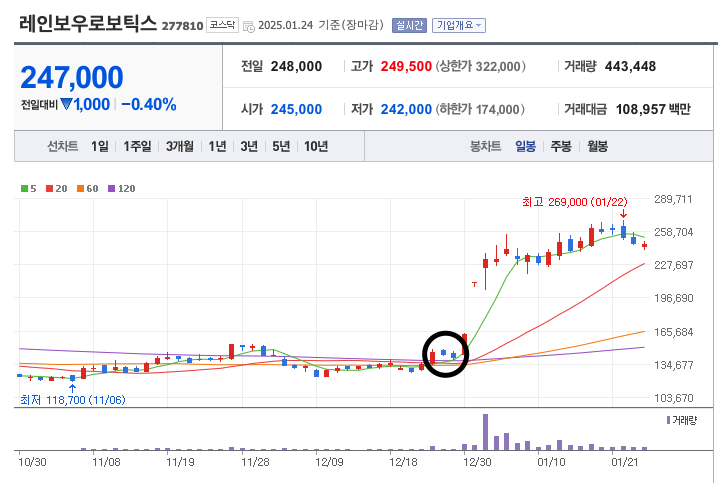Select the 1일 line chart period
This screenshot has width=718, height=483.
tap(99, 147)
